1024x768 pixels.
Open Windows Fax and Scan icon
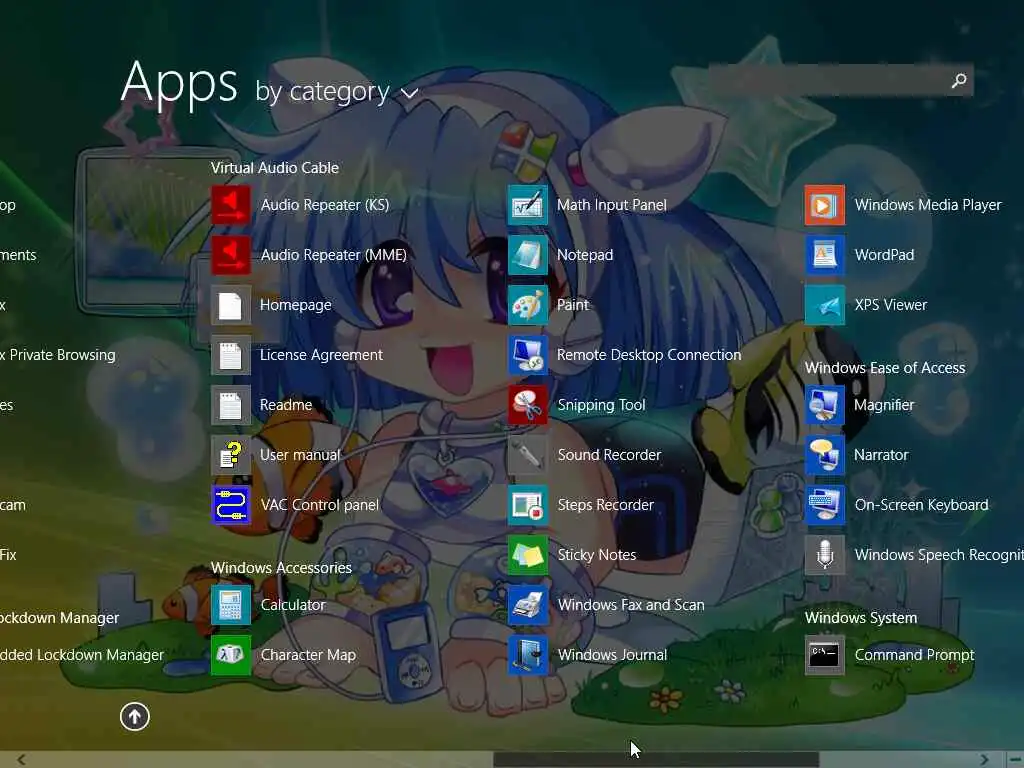click(x=528, y=605)
